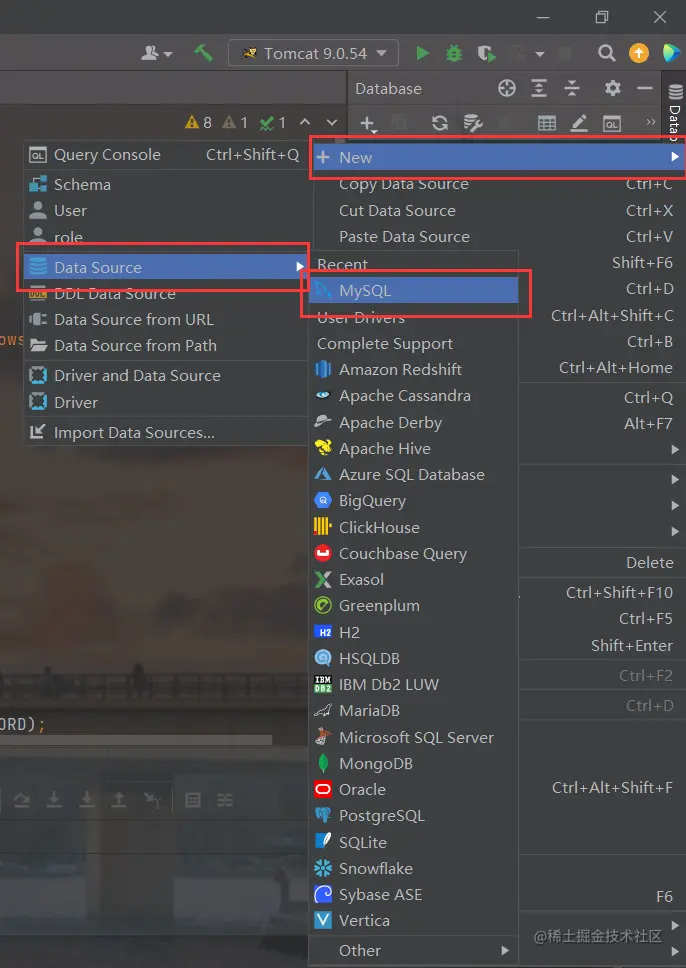686x968 pixels.
Task: Choose Exasol data source
Action: [x=414, y=580]
